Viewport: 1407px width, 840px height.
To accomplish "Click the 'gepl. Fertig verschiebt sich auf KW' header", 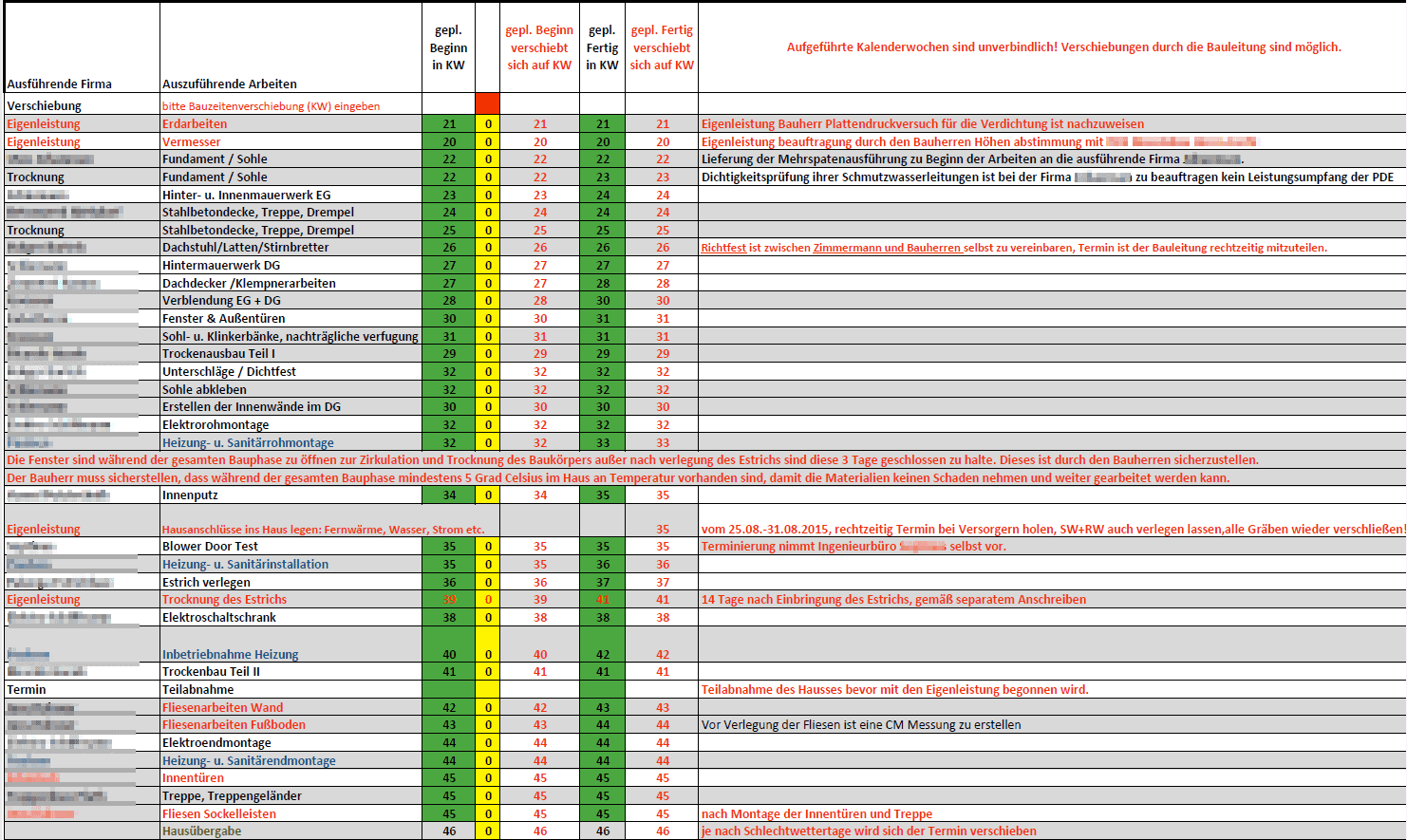I will (x=662, y=48).
